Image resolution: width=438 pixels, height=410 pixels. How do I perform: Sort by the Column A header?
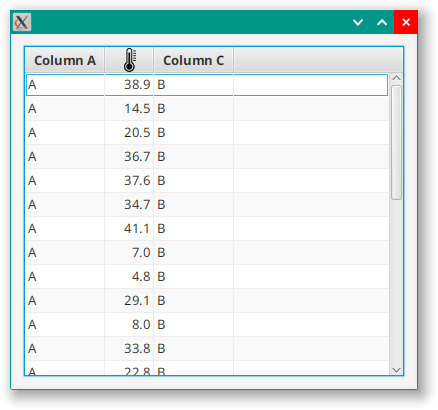tap(65, 60)
